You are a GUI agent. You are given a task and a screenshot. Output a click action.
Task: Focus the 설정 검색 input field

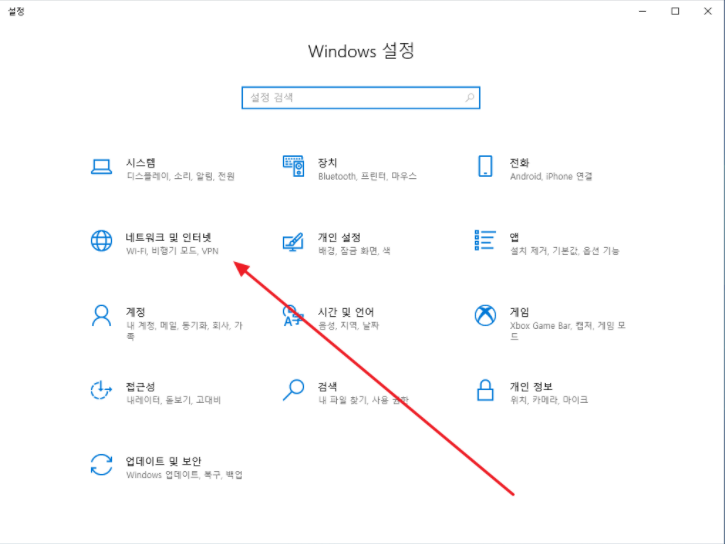point(361,98)
